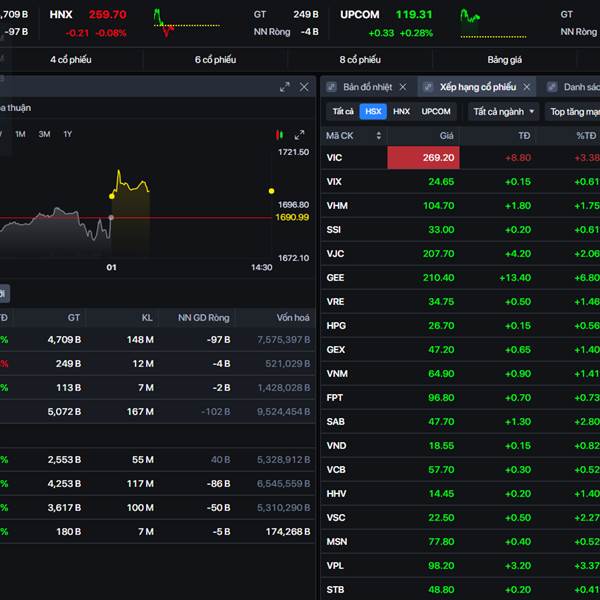Screen dimensions: 600x600
Task: Open the Tất cả ngành dropdown
Action: pos(503,112)
